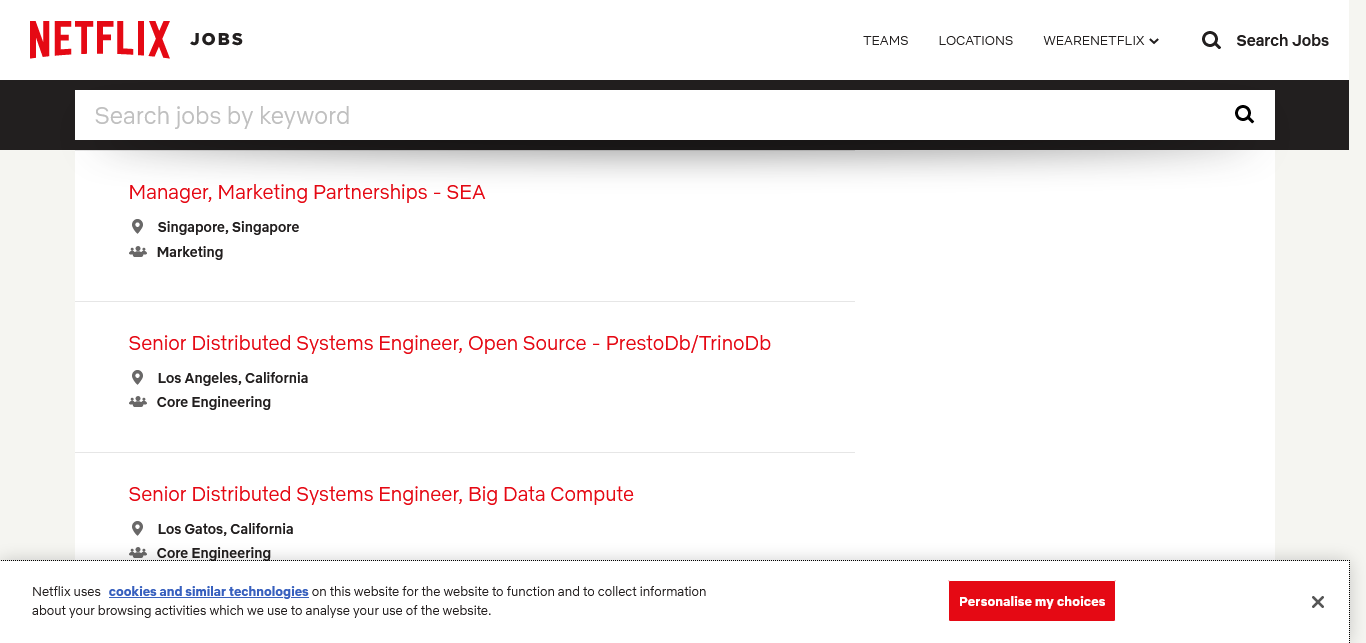
Task: Open the TEAMS navigation item
Action: pos(885,41)
